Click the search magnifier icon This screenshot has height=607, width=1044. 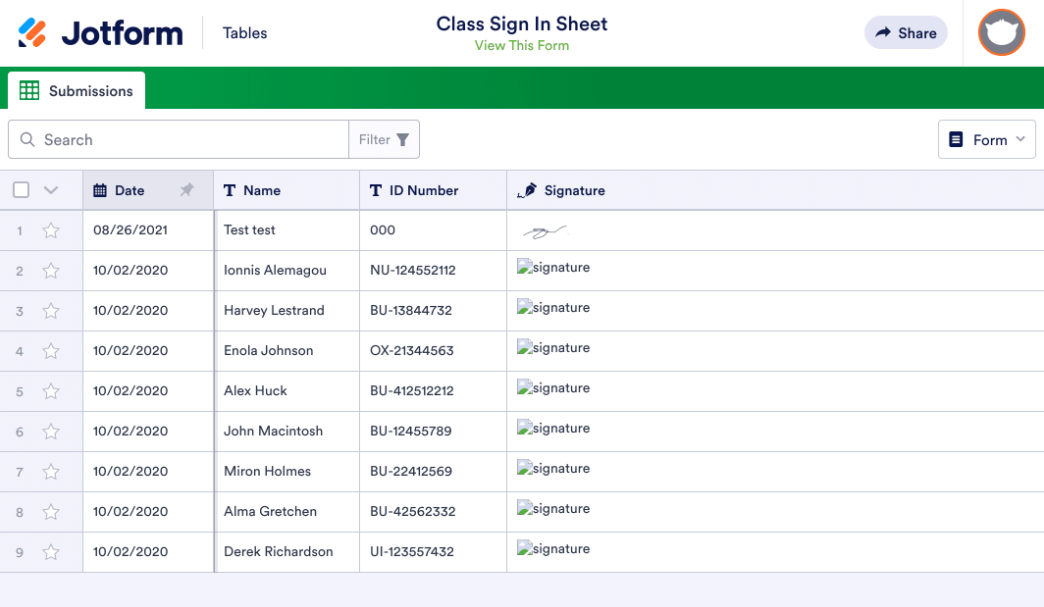point(27,139)
